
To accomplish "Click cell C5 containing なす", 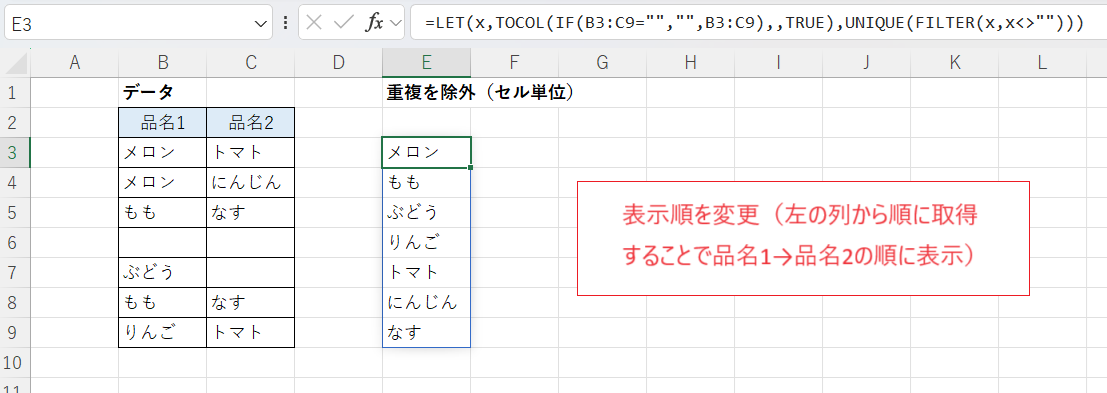I will pos(251,212).
